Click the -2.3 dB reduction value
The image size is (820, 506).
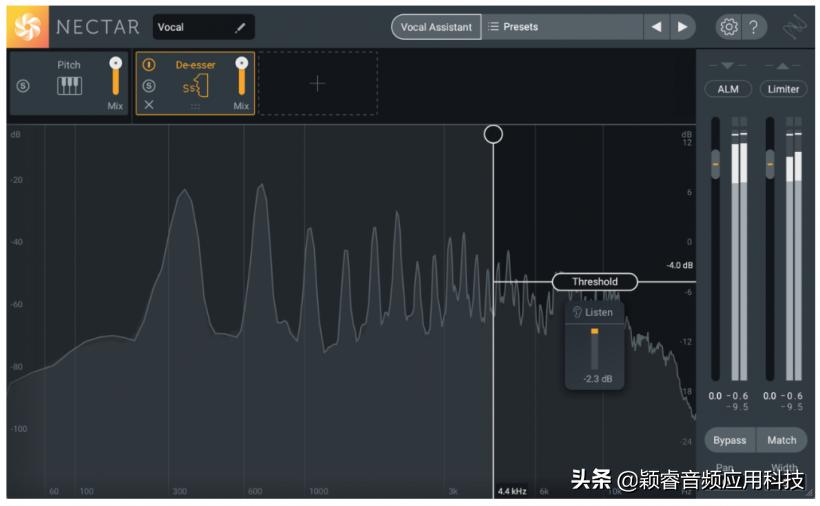coord(598,379)
